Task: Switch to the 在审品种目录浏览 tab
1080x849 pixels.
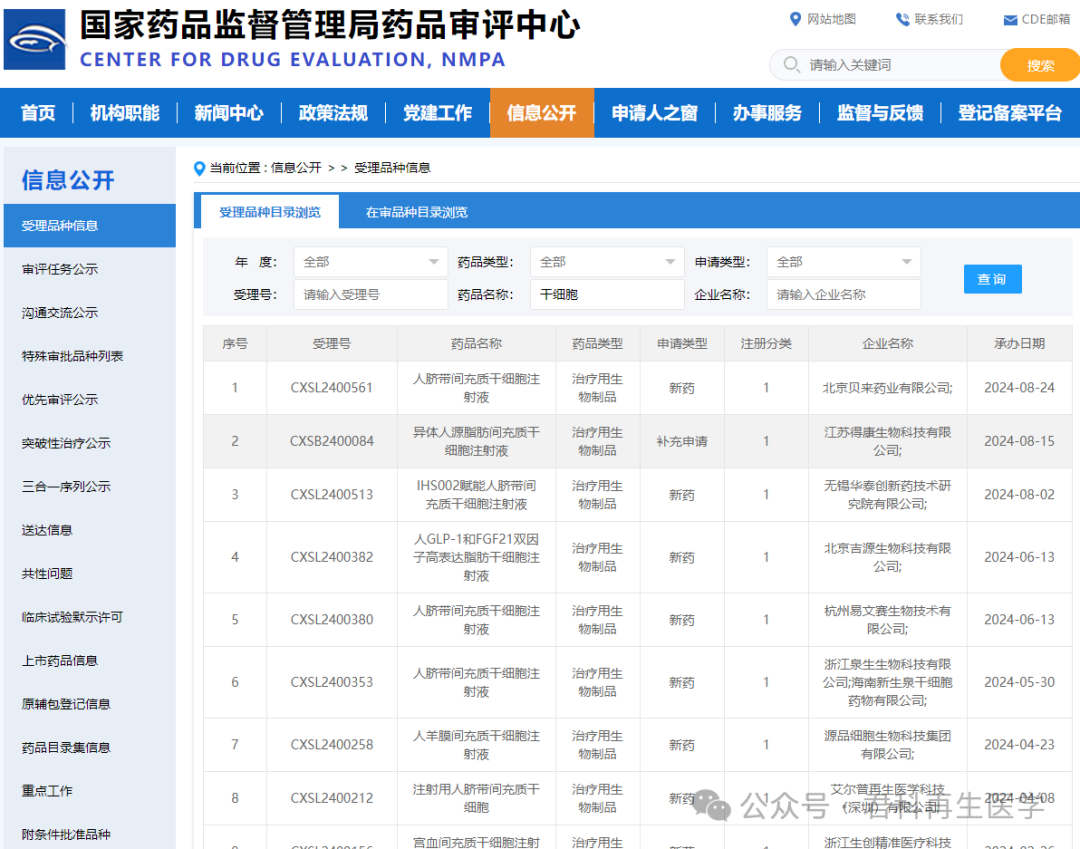Action: click(x=416, y=212)
